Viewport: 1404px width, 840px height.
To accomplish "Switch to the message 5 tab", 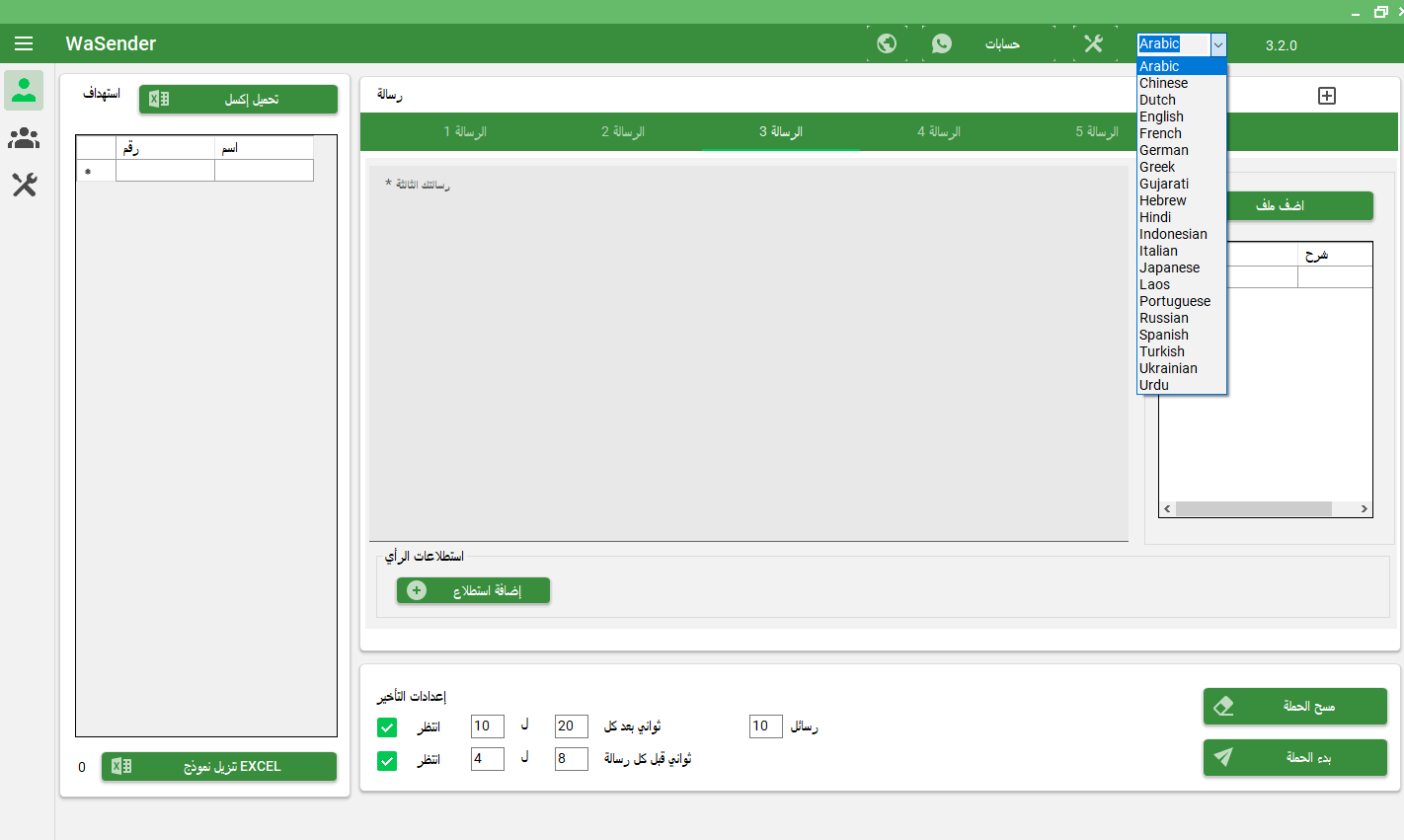I will 1097,131.
